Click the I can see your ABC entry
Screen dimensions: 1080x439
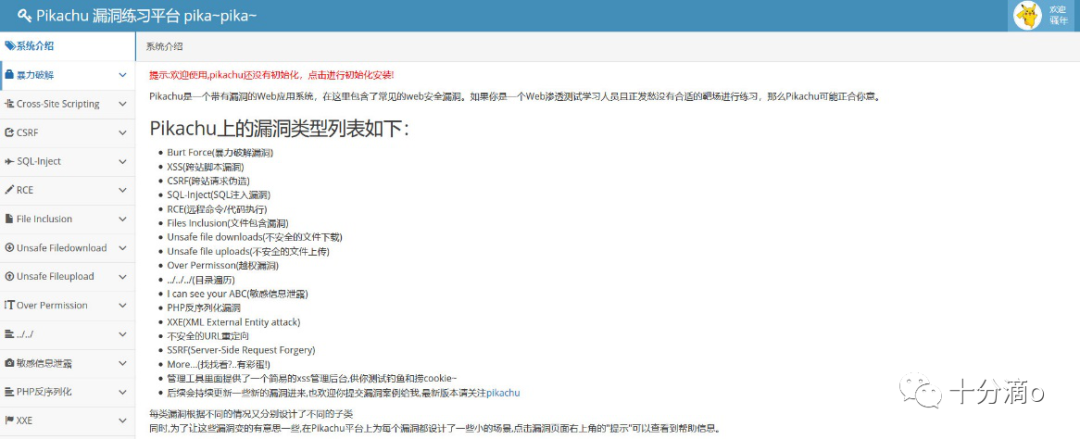(x=238, y=294)
